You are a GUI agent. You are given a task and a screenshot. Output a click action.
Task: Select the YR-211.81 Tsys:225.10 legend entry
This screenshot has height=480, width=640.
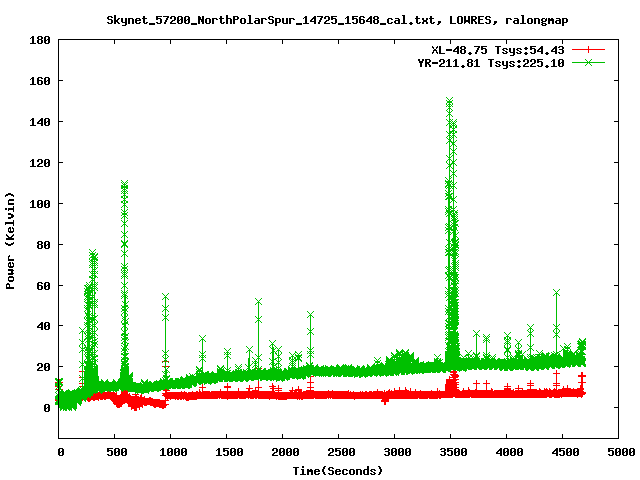491,63
